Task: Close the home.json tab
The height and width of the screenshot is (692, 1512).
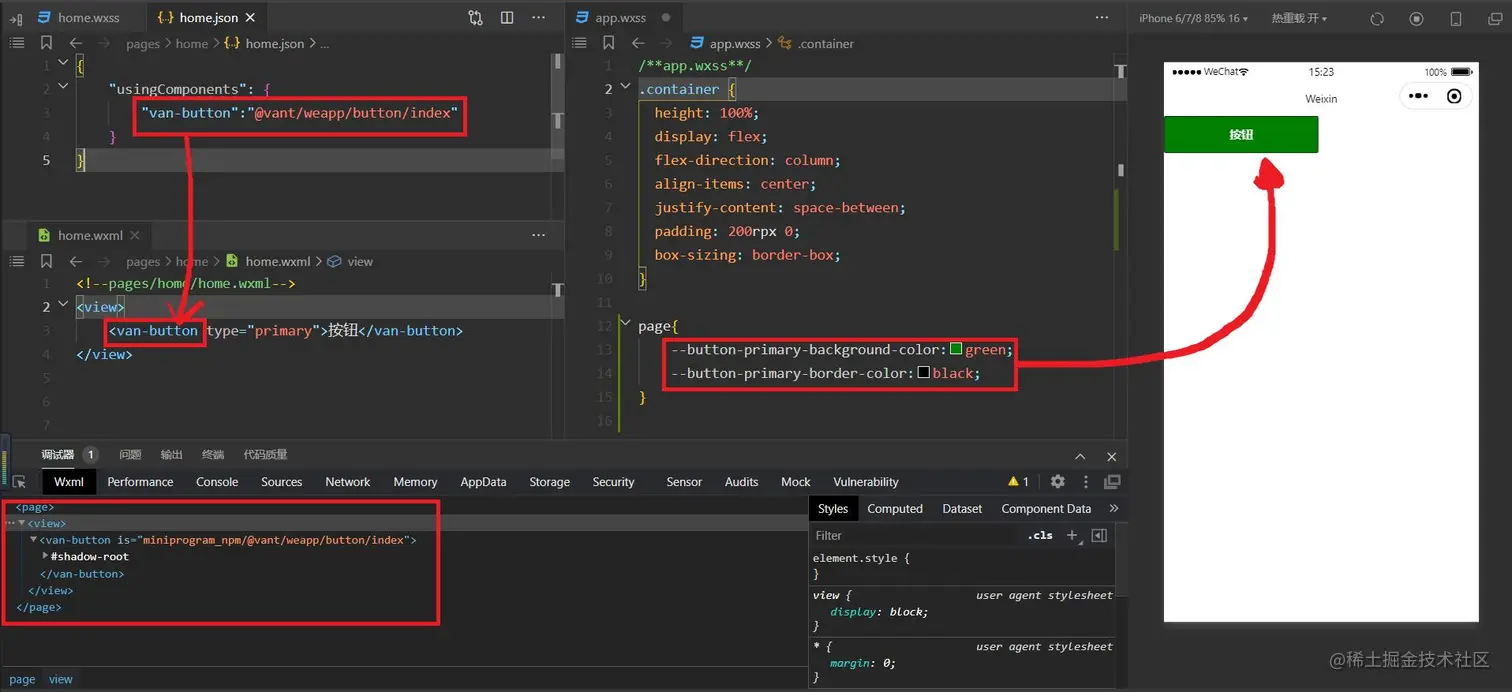Action: pyautogui.click(x=250, y=18)
